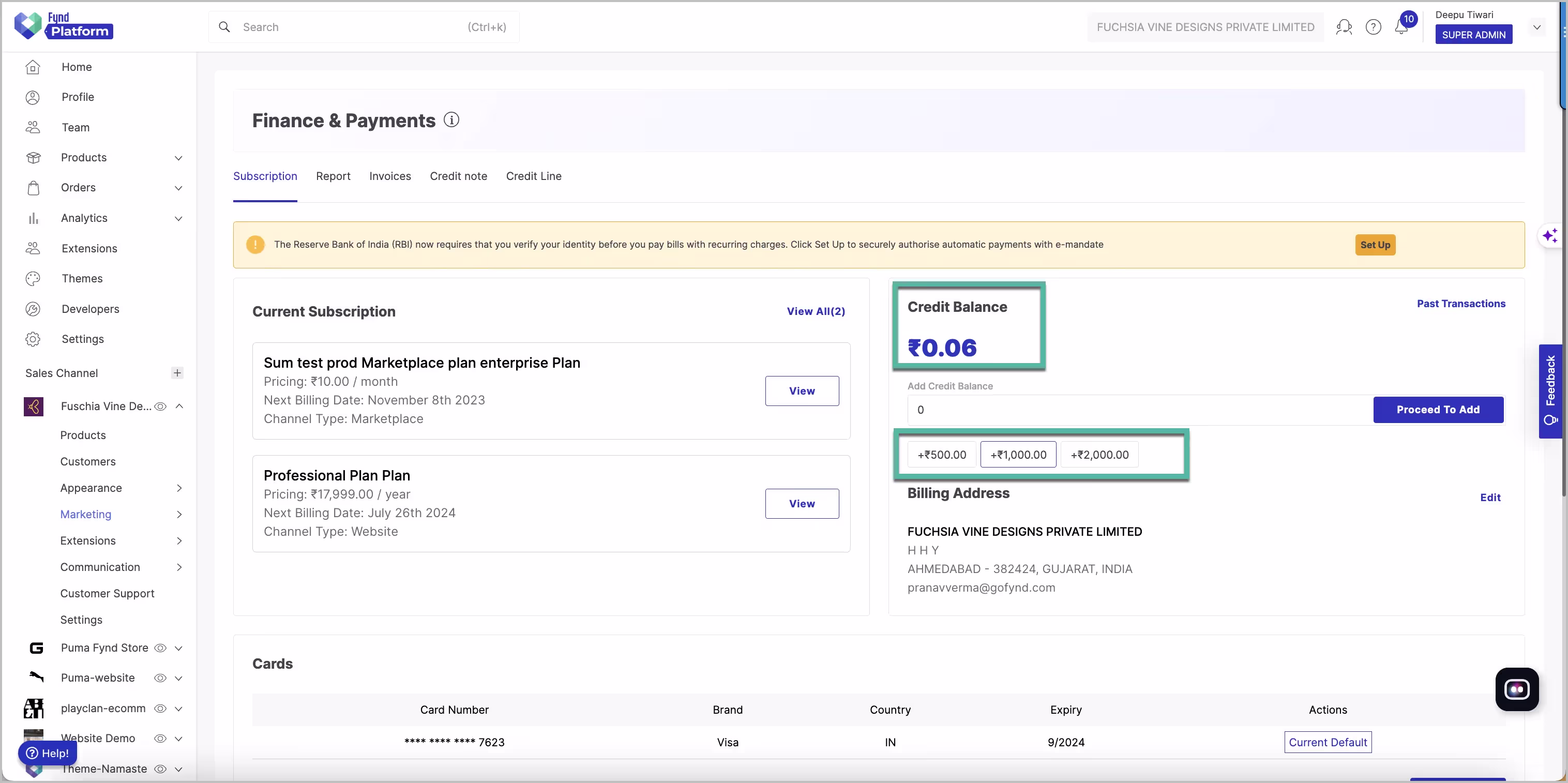The width and height of the screenshot is (1568, 783).
Task: Open Past Transactions link
Action: [x=1461, y=303]
